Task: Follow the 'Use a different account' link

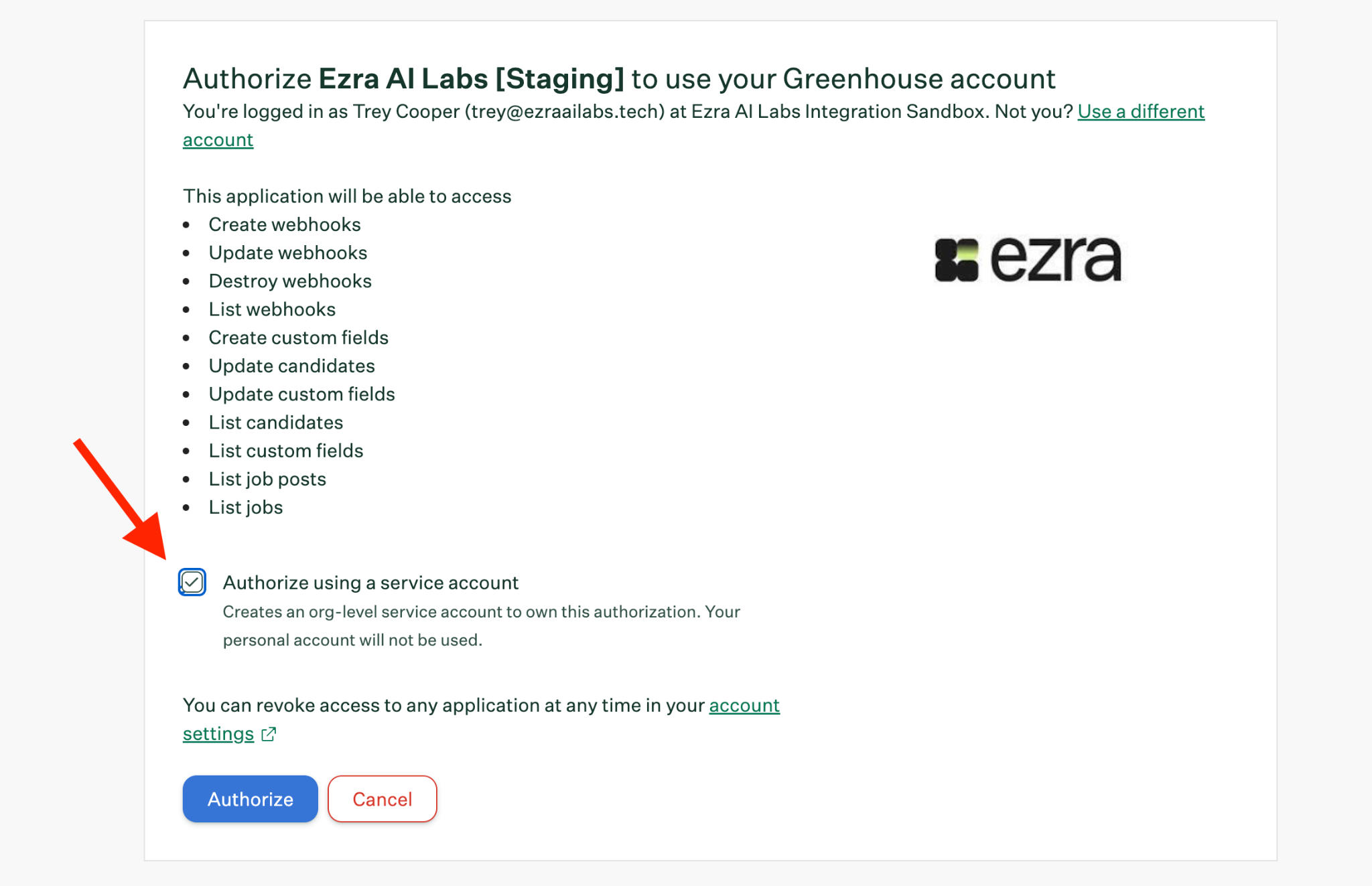Action: point(1141,111)
